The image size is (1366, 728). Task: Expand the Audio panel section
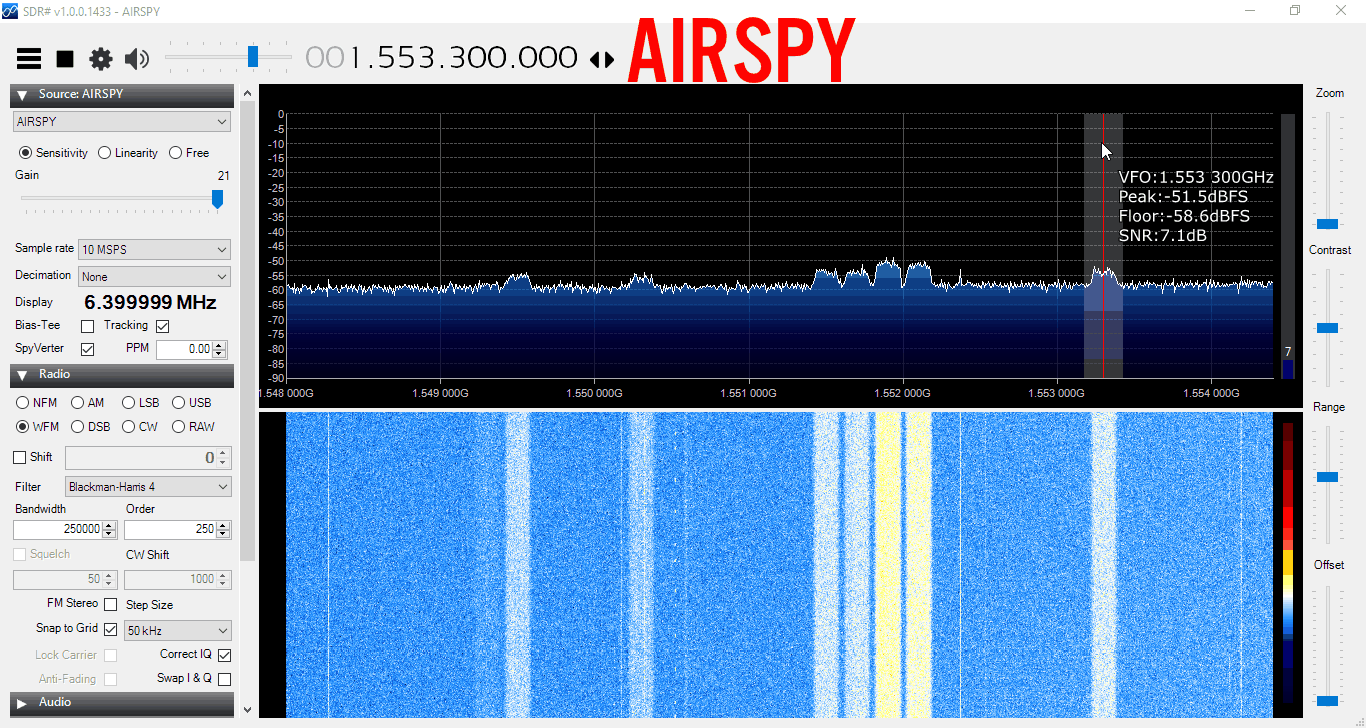(x=22, y=703)
